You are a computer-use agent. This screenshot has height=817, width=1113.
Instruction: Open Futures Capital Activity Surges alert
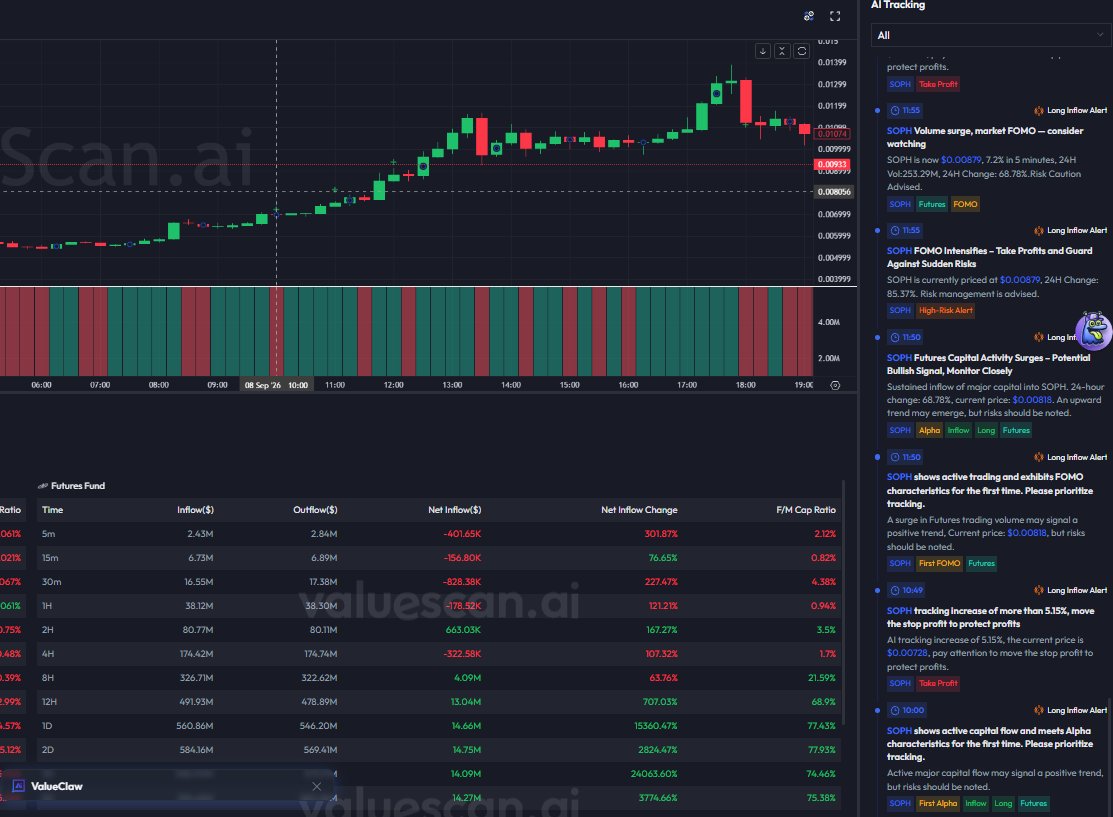[x=988, y=364]
